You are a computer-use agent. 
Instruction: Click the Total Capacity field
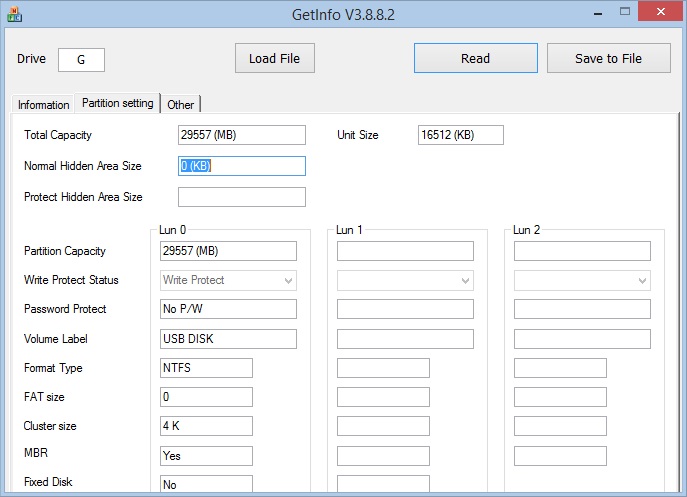(x=242, y=135)
